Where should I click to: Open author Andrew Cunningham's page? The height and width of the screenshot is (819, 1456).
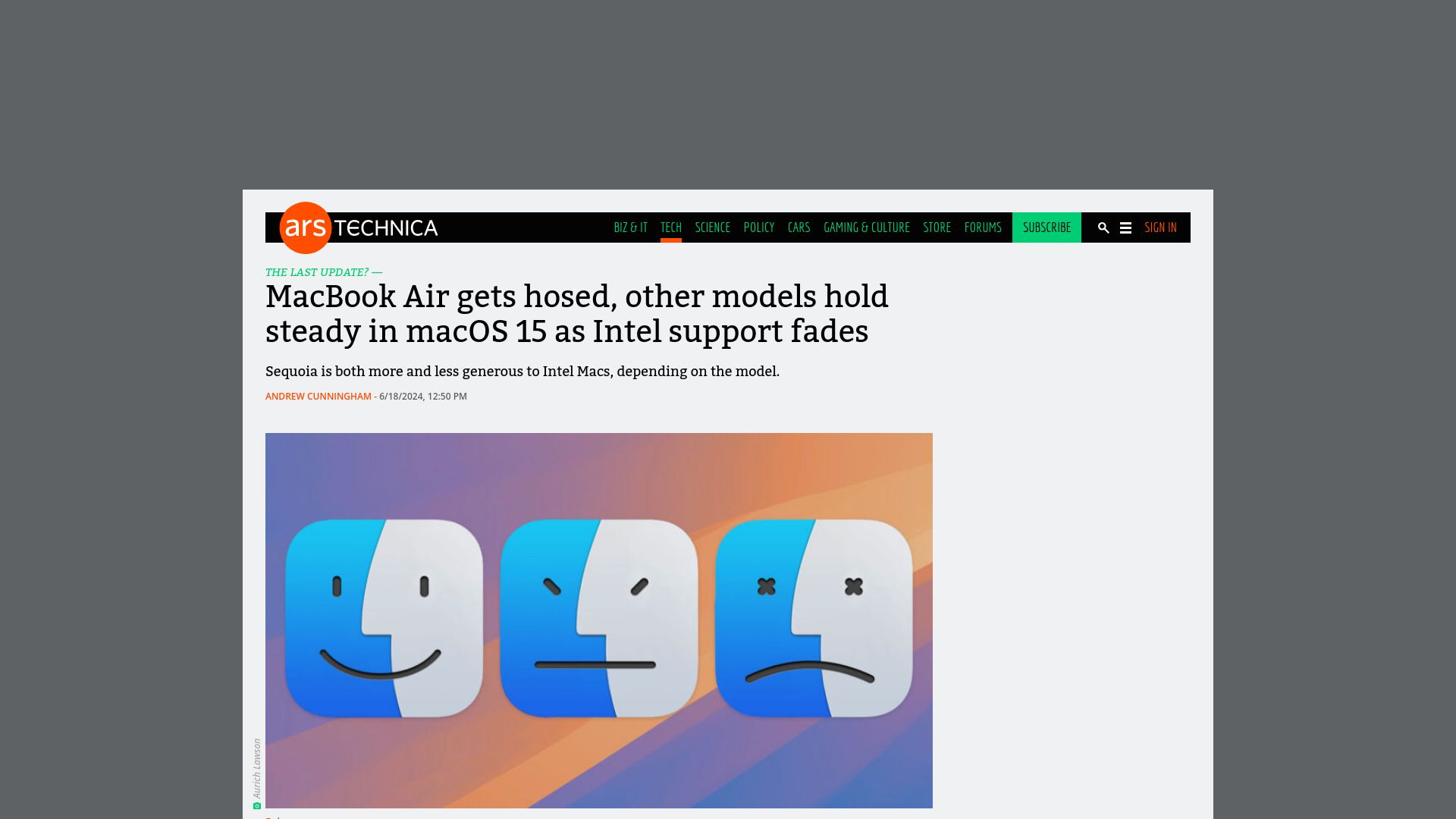tap(318, 397)
